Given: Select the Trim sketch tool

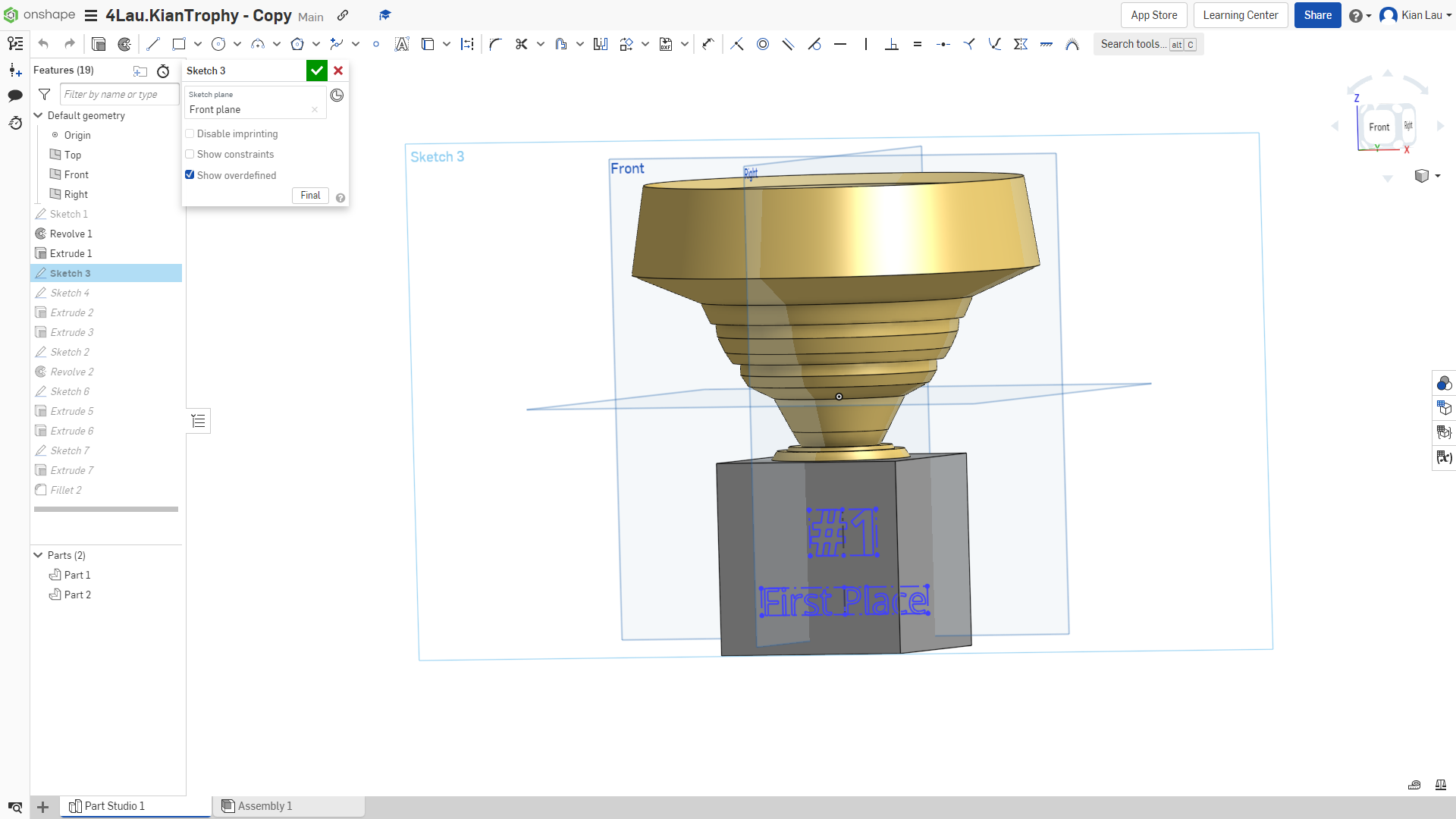Looking at the screenshot, I should 522,44.
